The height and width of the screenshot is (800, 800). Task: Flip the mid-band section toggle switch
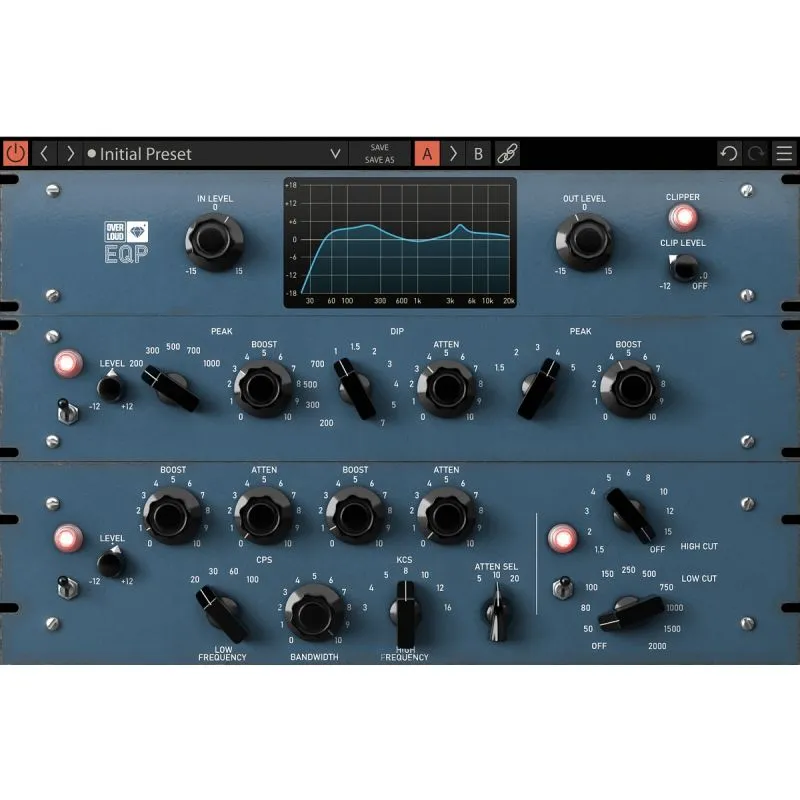point(68,411)
